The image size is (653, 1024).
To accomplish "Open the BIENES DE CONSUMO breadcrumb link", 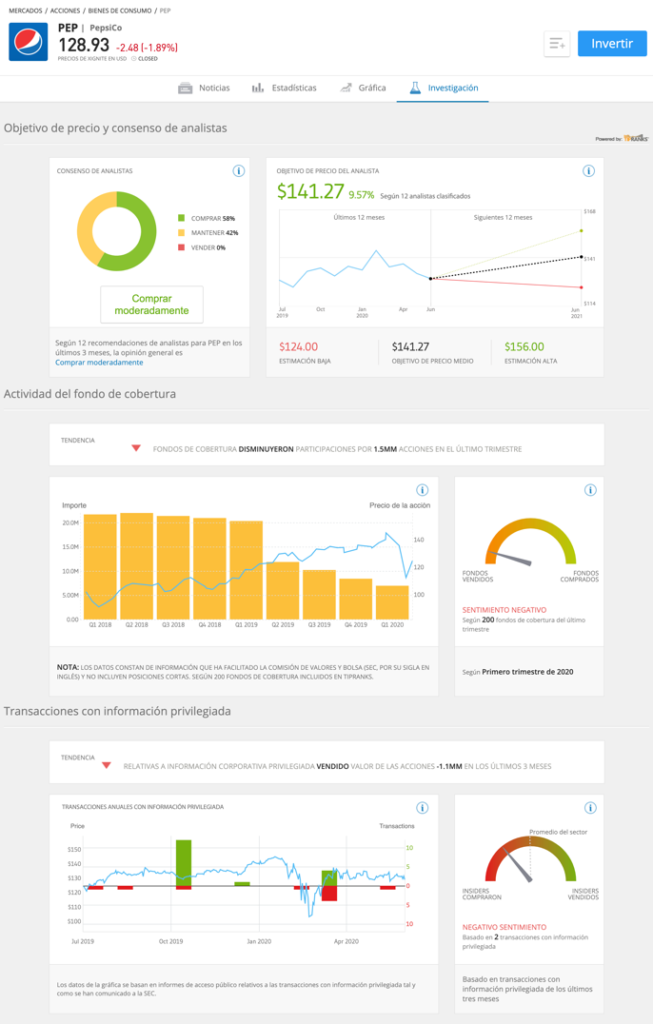I will tap(119, 11).
